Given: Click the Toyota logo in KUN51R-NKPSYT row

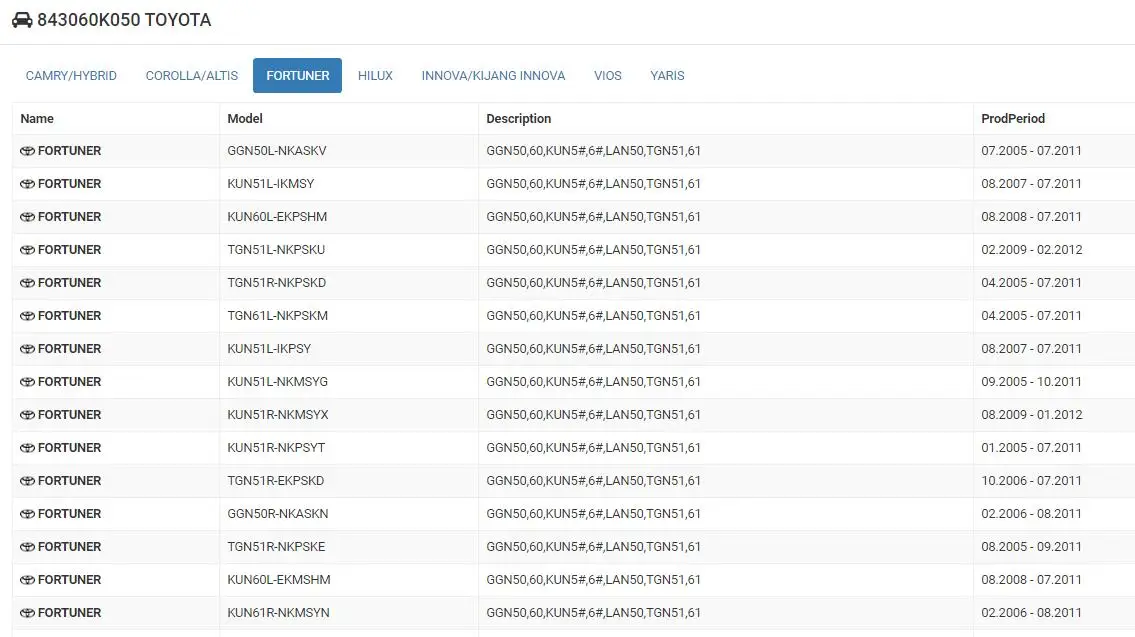Looking at the screenshot, I should click(28, 448).
